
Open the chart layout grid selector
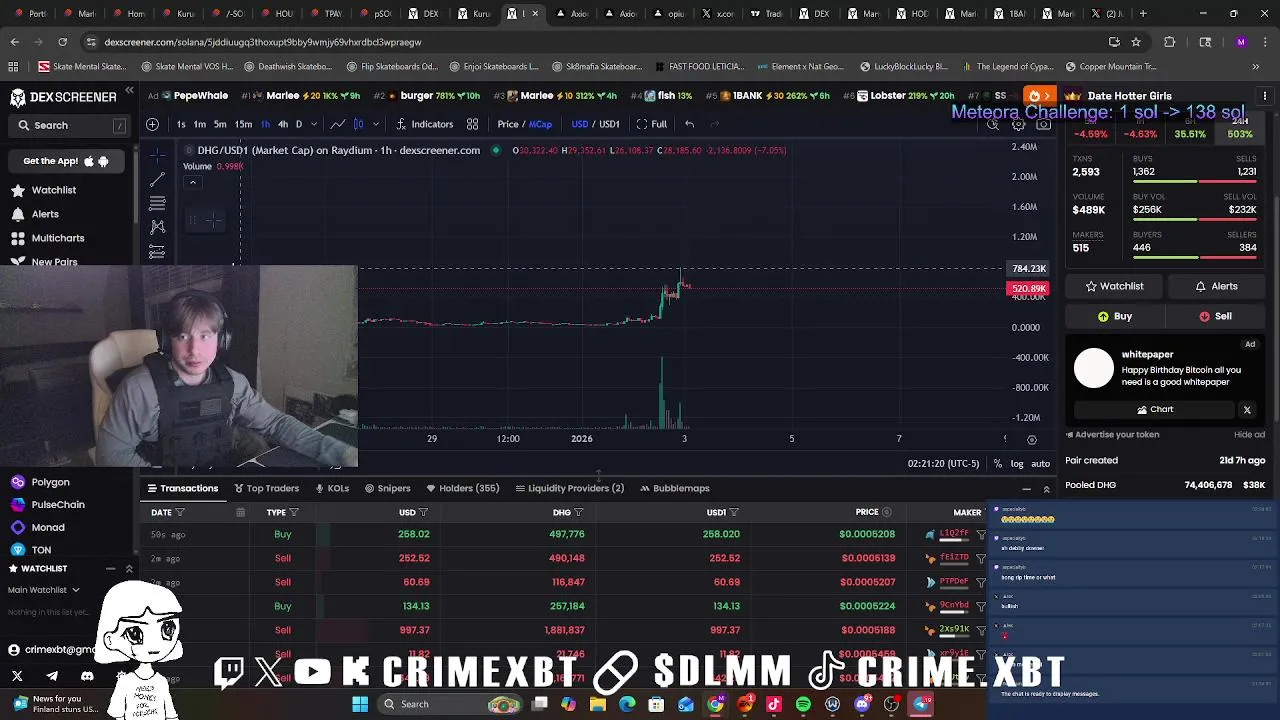472,124
